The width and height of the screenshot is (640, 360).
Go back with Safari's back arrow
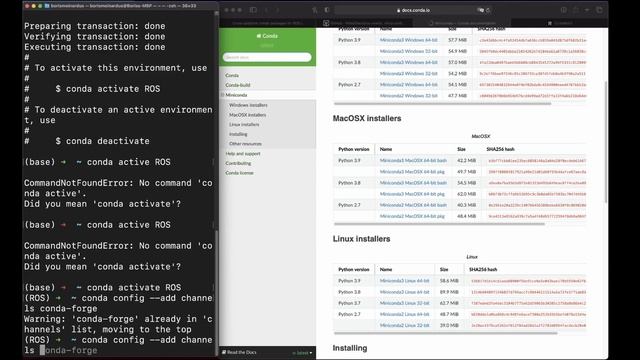[x=266, y=10]
